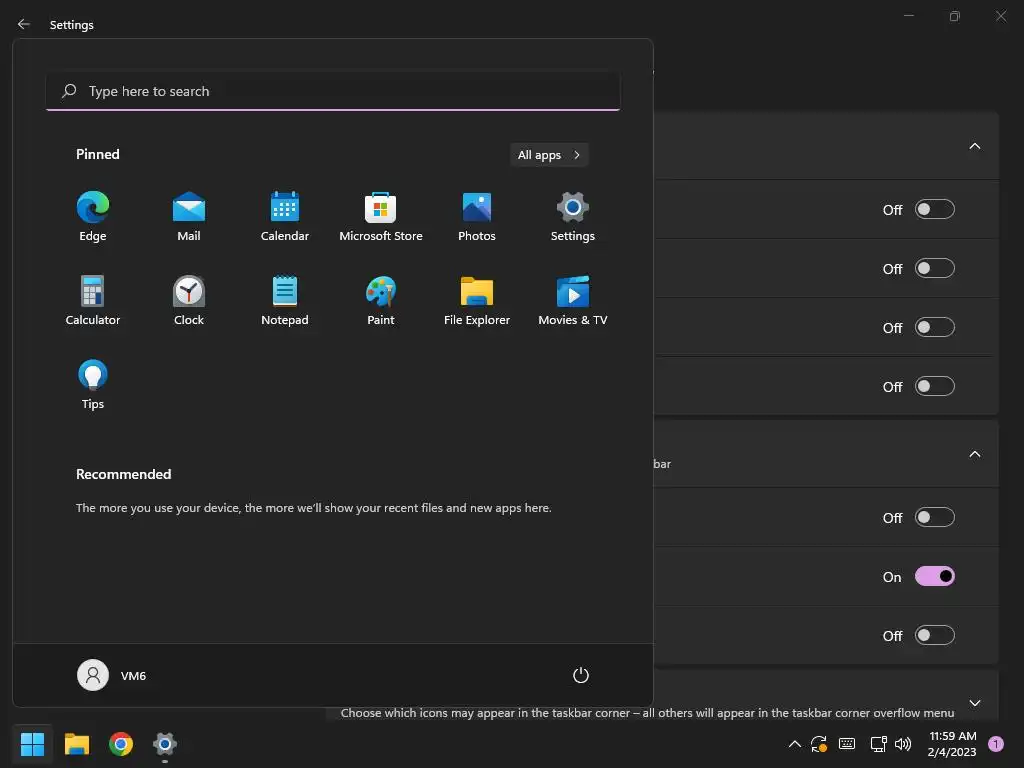The height and width of the screenshot is (768, 1024).
Task: Open File Explorer in the pinned grid
Action: [477, 300]
